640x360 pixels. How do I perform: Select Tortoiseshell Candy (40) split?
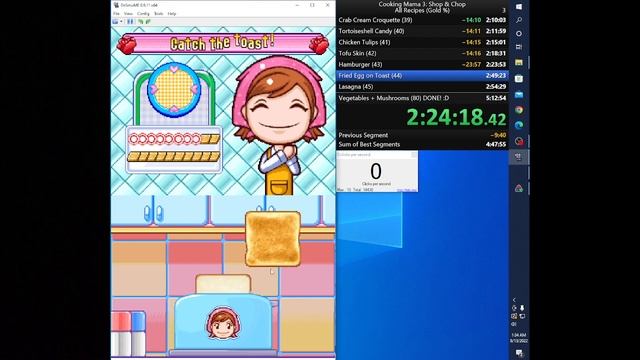pyautogui.click(x=422, y=31)
